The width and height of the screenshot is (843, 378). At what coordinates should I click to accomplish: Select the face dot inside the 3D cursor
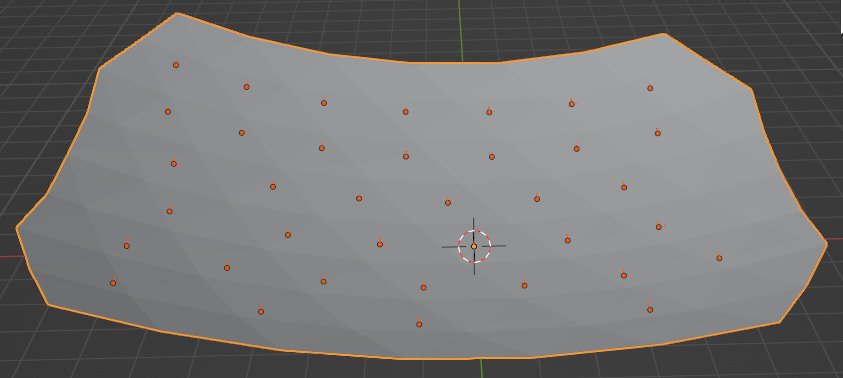point(474,246)
